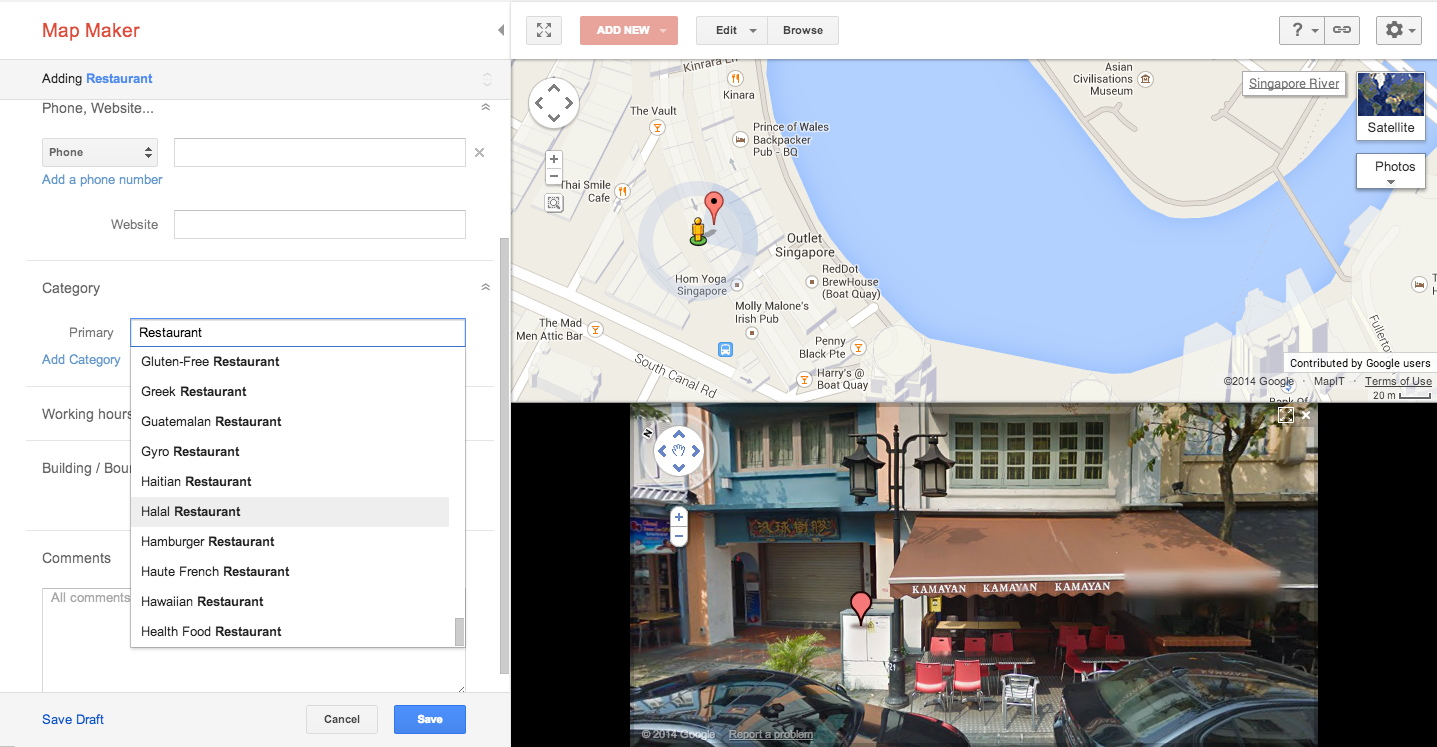
Task: Zoom in on the map
Action: (x=554, y=159)
